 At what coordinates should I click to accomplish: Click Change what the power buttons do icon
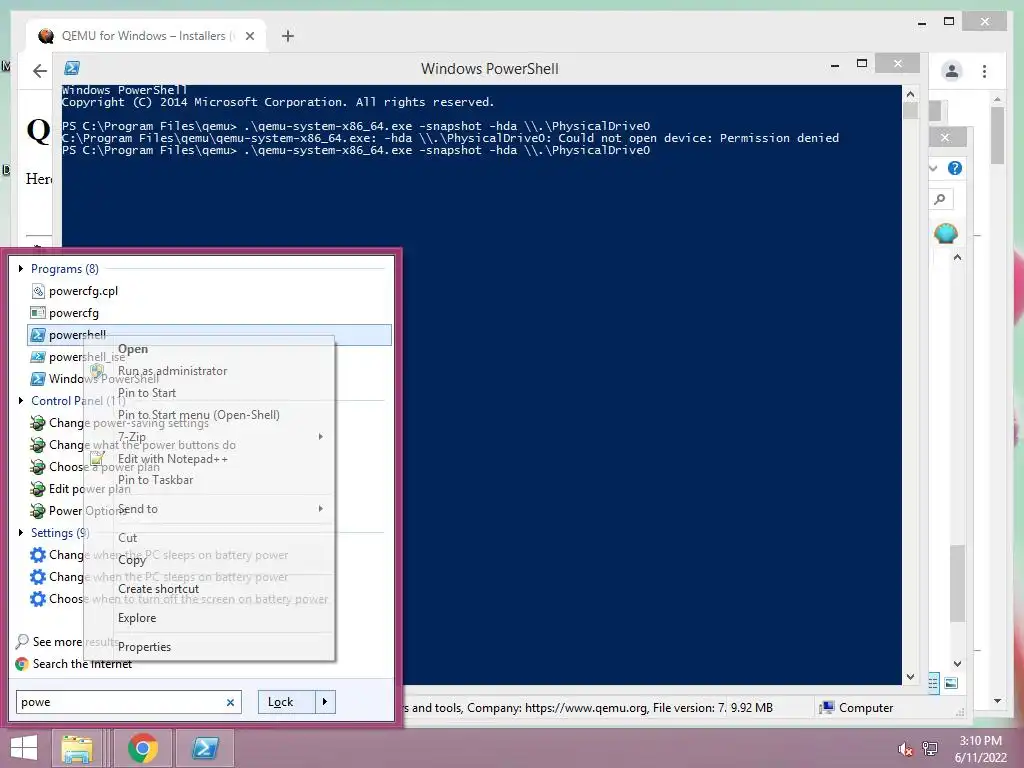tap(38, 445)
